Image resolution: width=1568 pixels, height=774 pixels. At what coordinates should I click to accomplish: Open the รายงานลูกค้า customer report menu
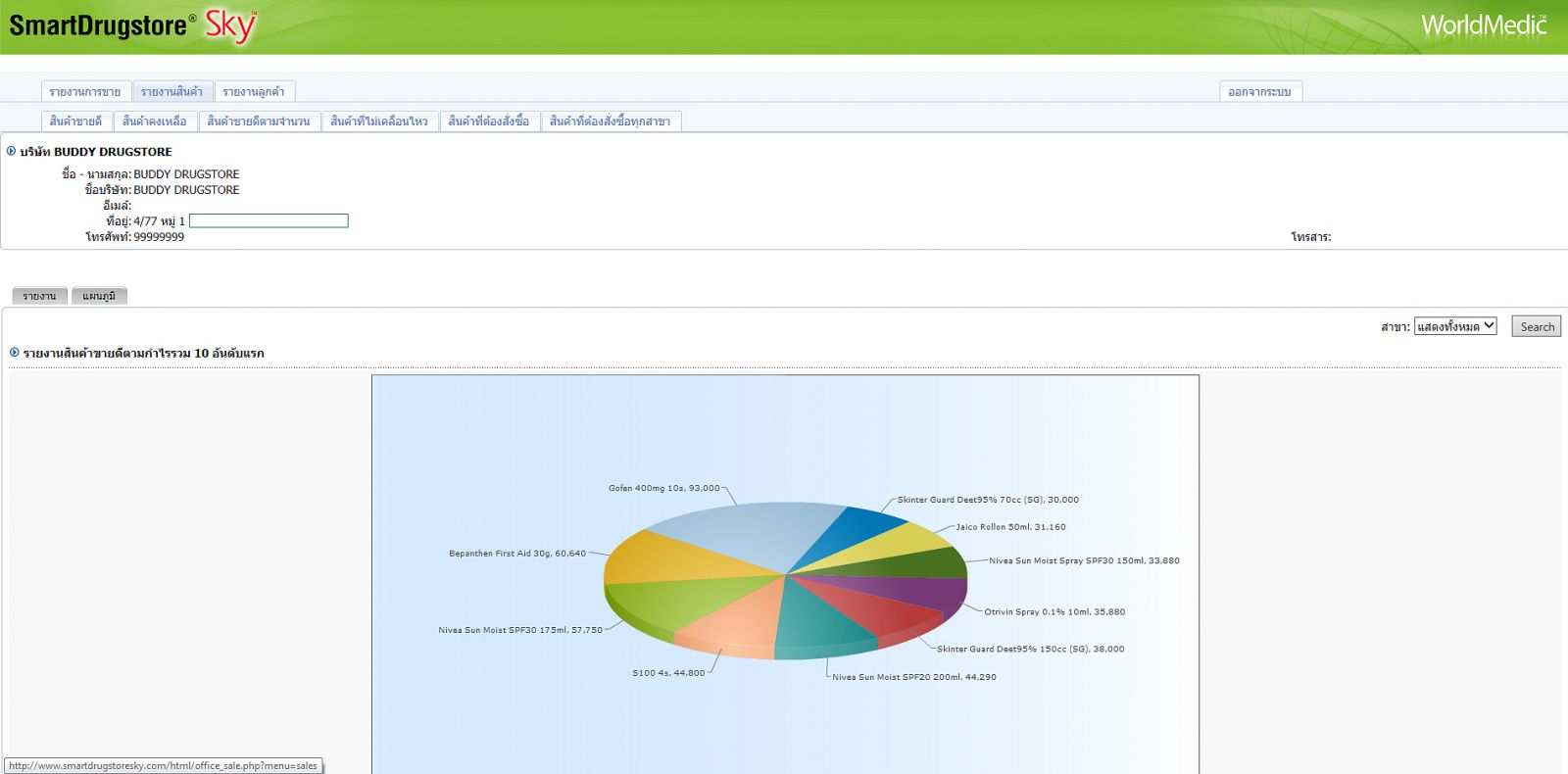coord(254,92)
